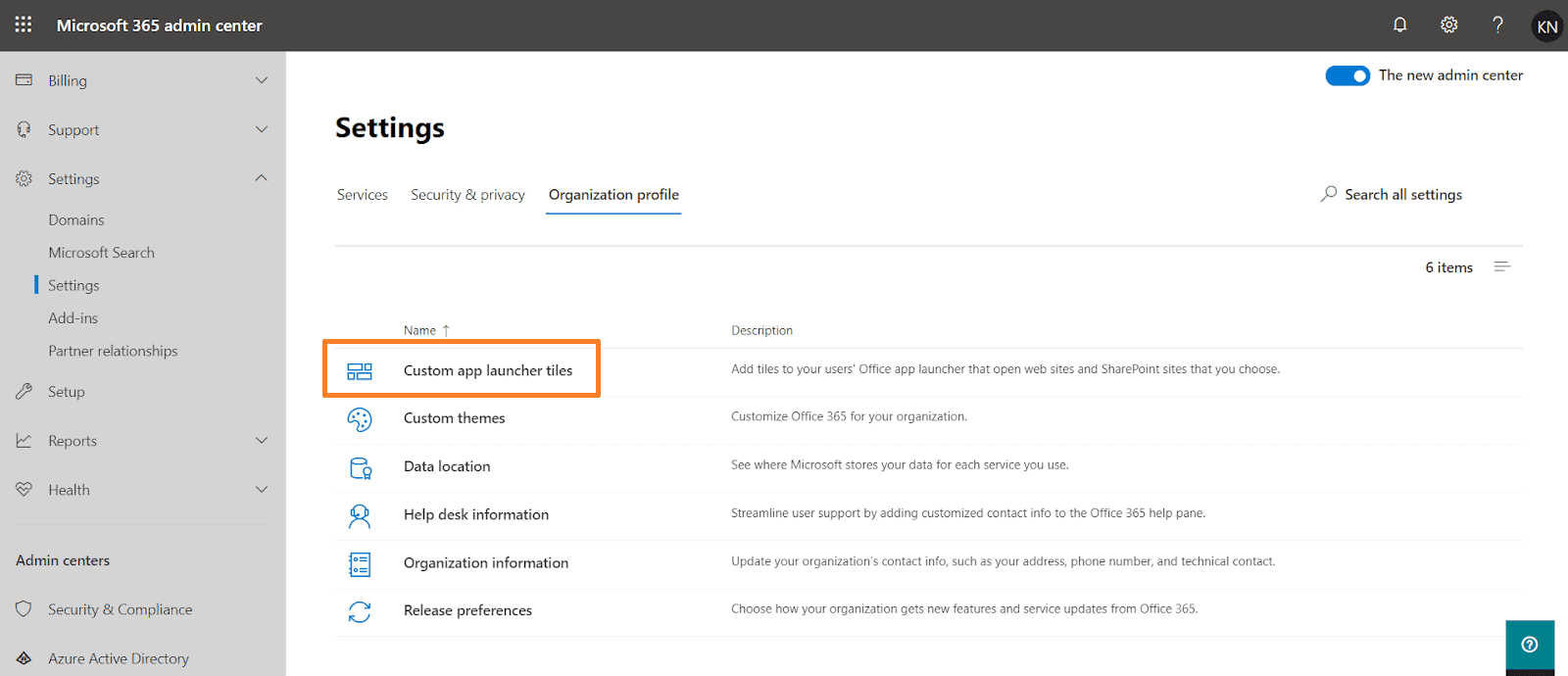Click the Health heart icon in sidebar
The width and height of the screenshot is (1568, 676).
coord(24,489)
